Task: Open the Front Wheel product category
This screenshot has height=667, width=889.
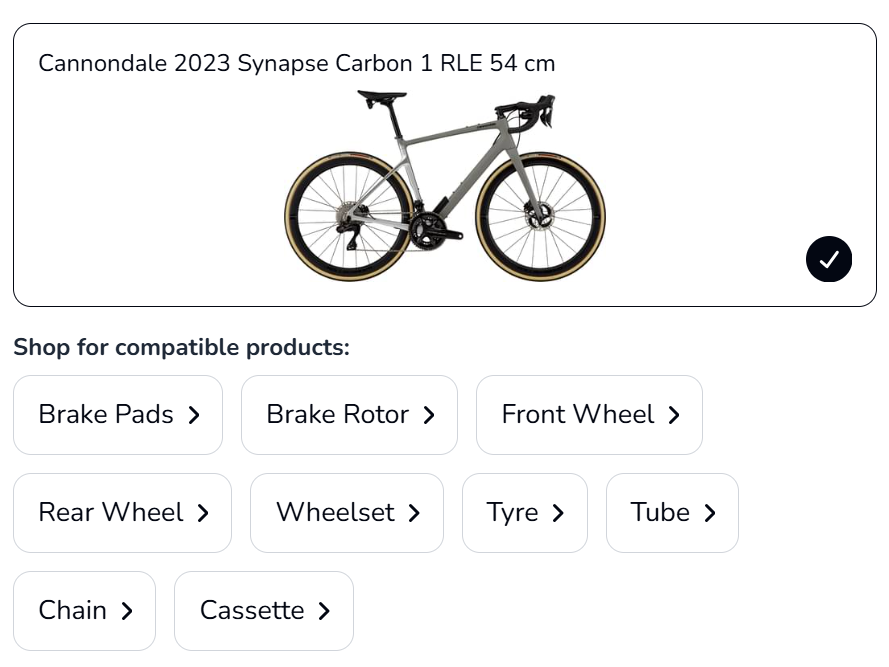Action: (589, 414)
